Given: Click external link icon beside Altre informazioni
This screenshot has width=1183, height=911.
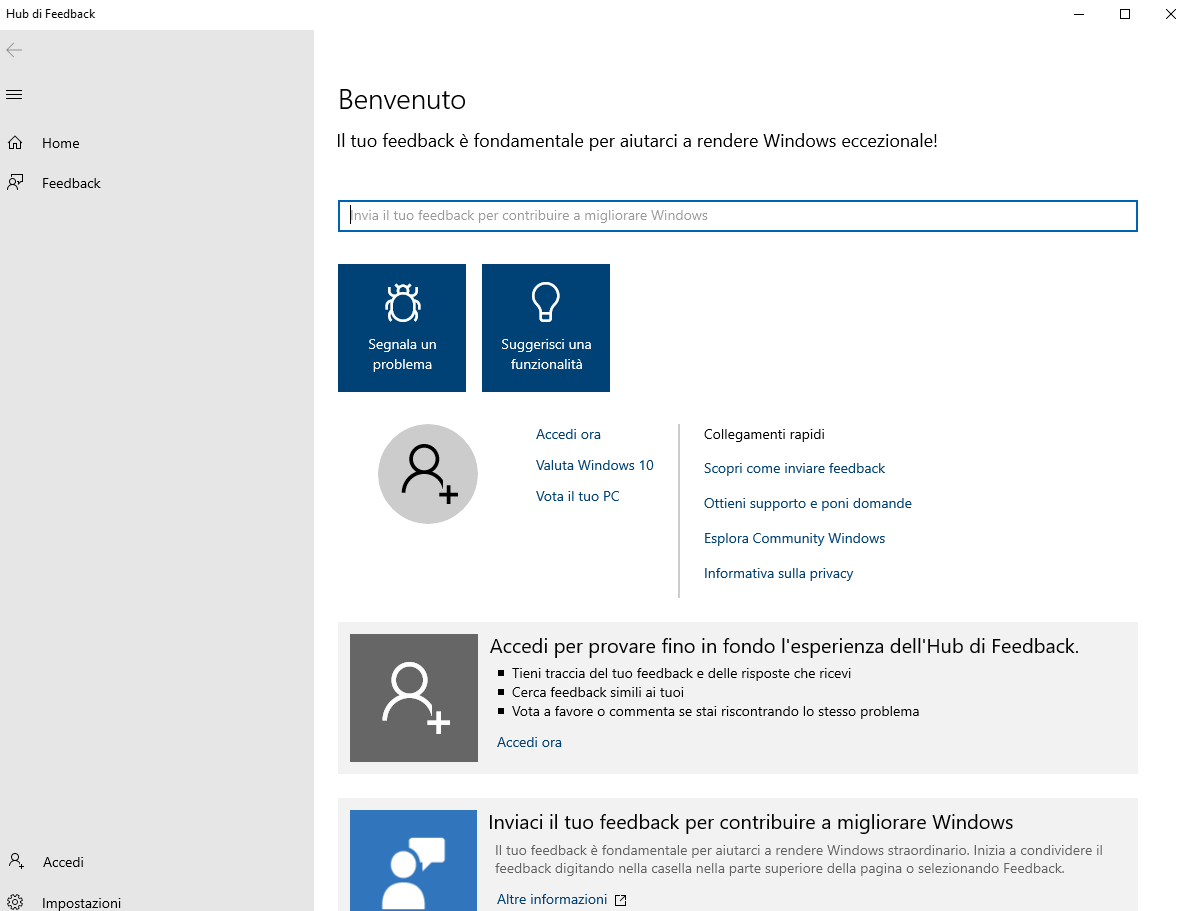Looking at the screenshot, I should pos(620,900).
